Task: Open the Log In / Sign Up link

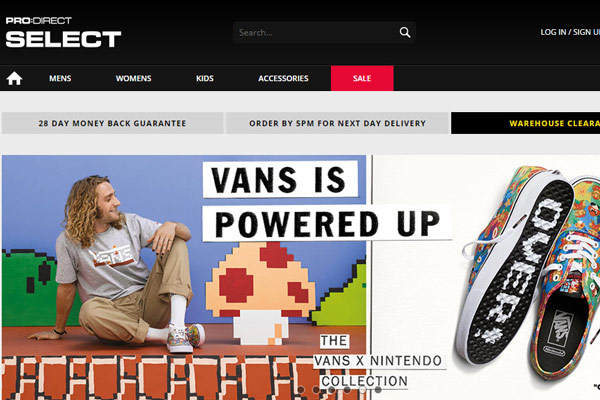Action: (x=570, y=32)
